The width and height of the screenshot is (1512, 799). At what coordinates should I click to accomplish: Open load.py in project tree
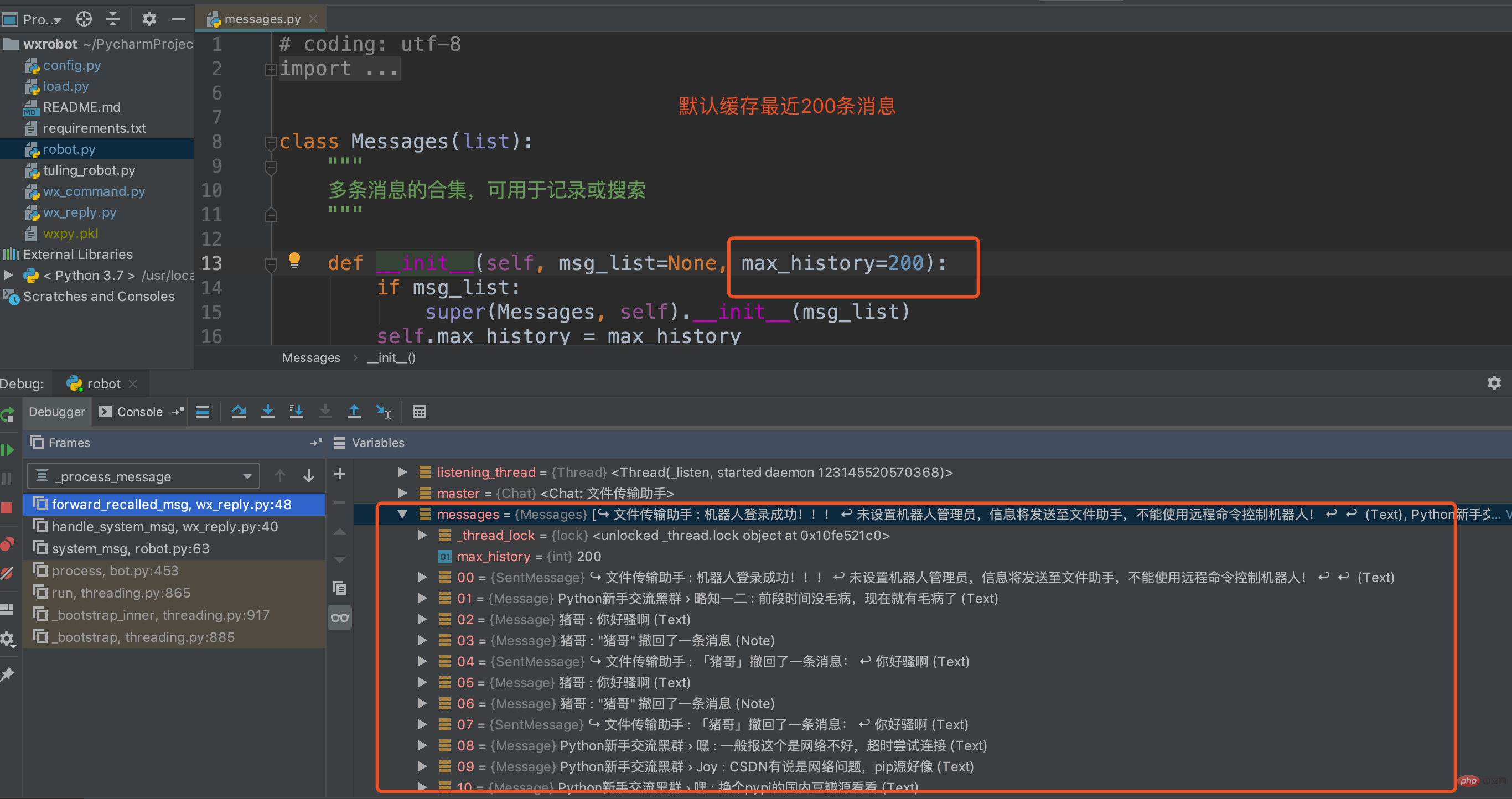[66, 86]
